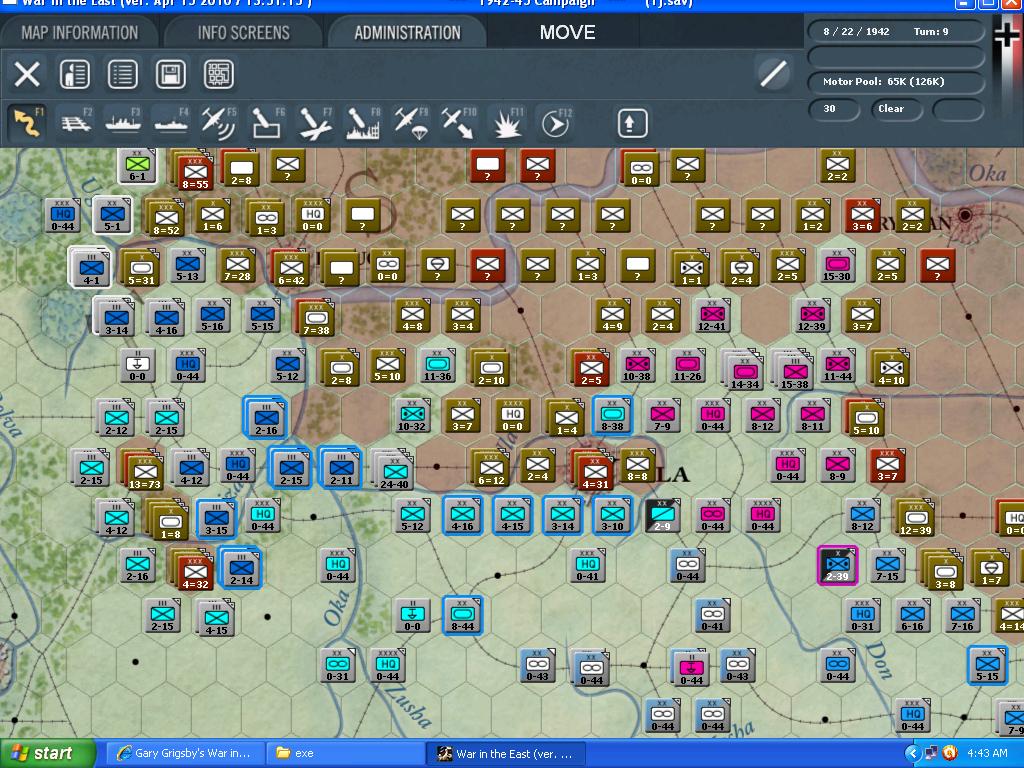
Task: Select the F1 move mode arrow
Action: point(27,123)
